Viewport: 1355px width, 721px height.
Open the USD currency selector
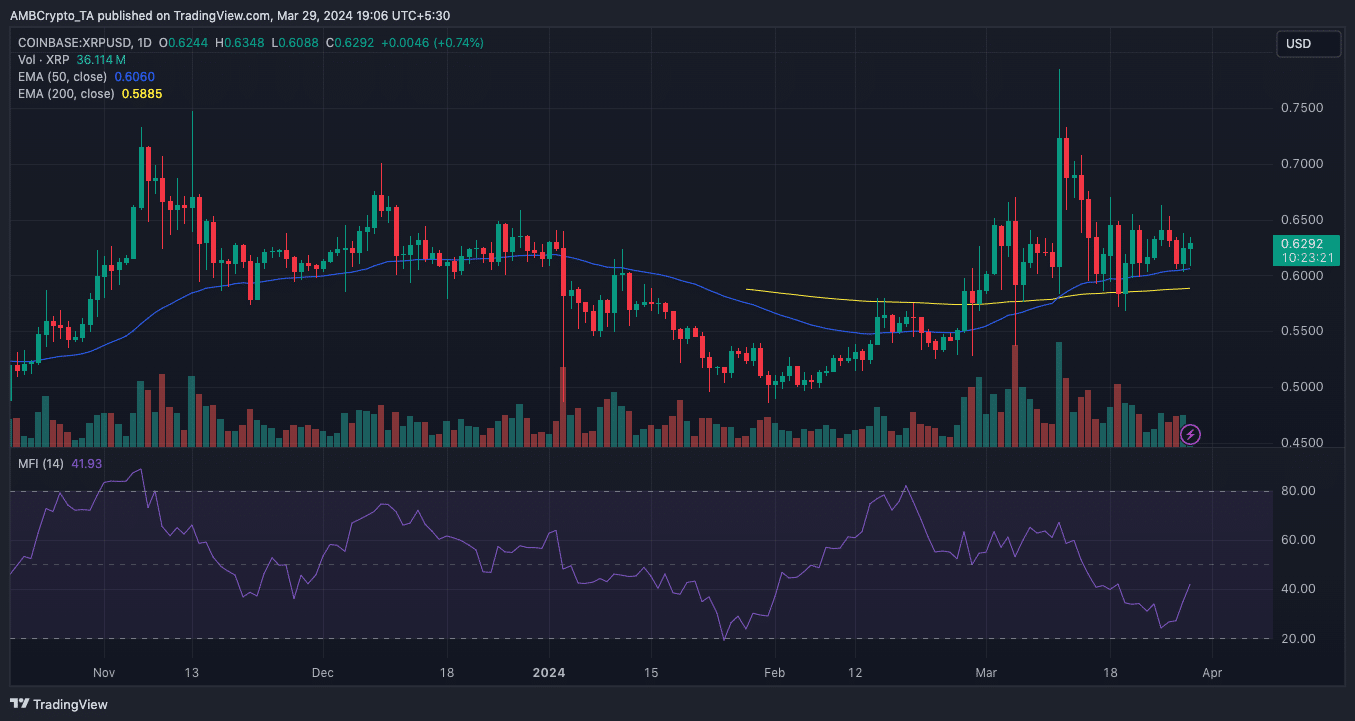pyautogui.click(x=1308, y=44)
